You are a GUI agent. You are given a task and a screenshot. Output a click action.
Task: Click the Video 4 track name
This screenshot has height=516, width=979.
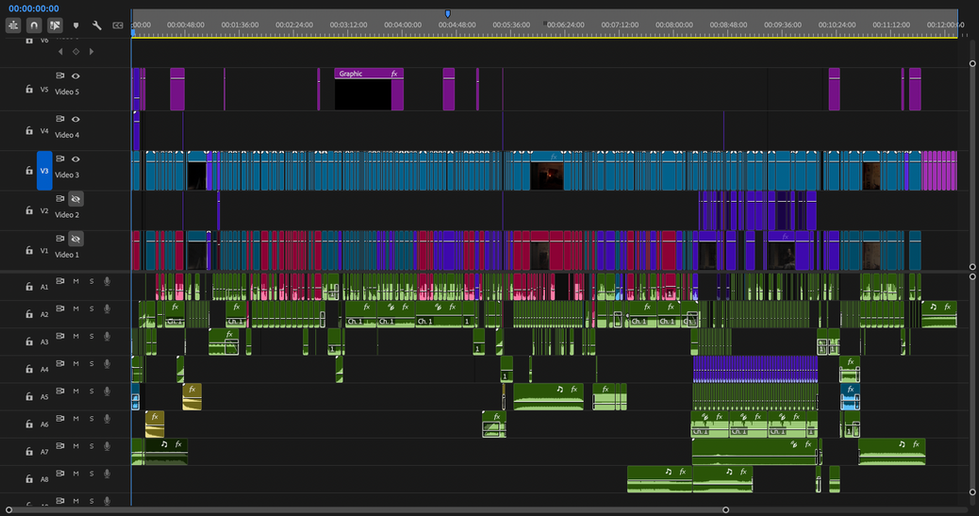point(67,135)
